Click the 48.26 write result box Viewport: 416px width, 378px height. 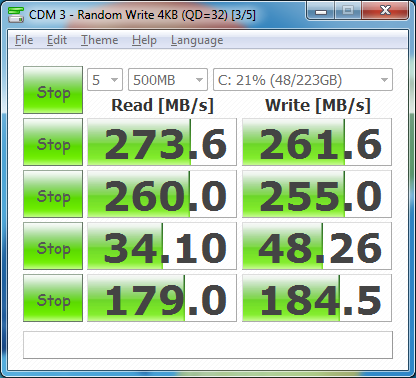click(x=317, y=246)
